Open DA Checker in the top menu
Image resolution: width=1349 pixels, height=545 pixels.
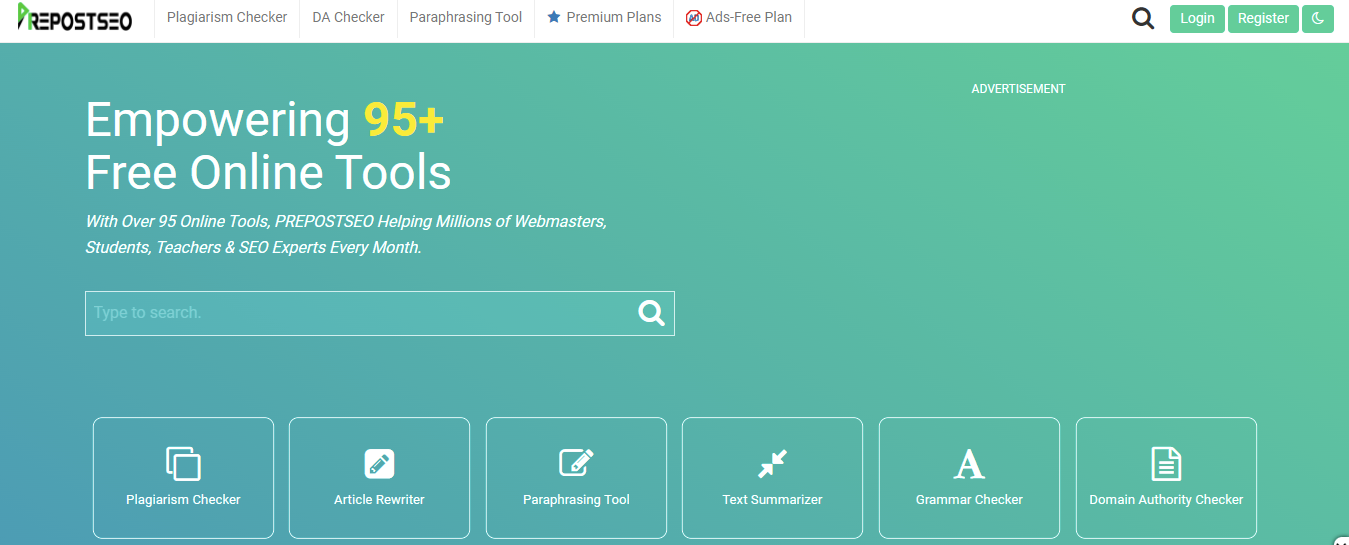(348, 17)
